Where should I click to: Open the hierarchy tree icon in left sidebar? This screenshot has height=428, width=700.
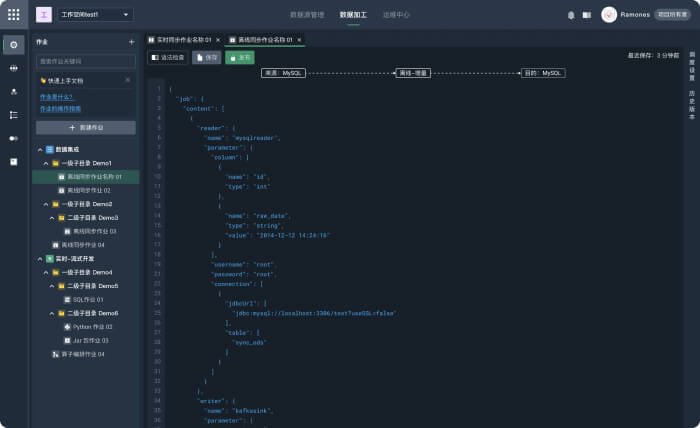[14, 115]
